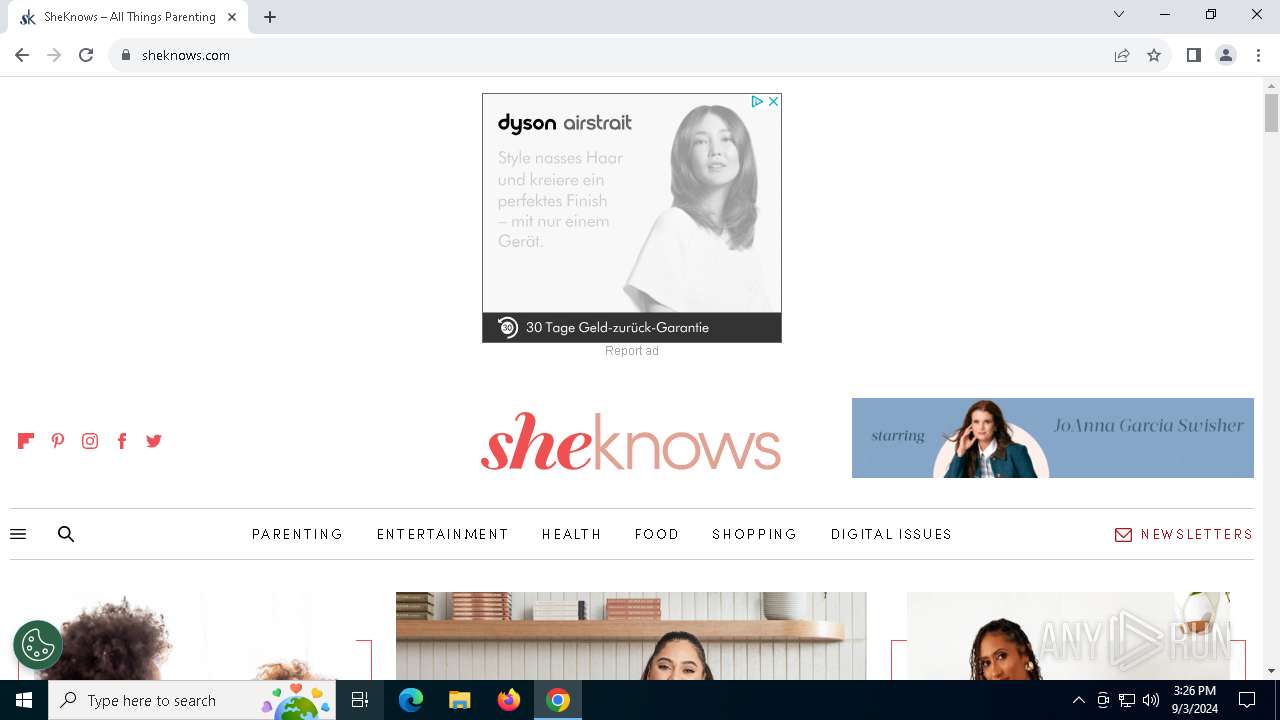Reload the sheknows.com page
The height and width of the screenshot is (720, 1280).
(86, 55)
